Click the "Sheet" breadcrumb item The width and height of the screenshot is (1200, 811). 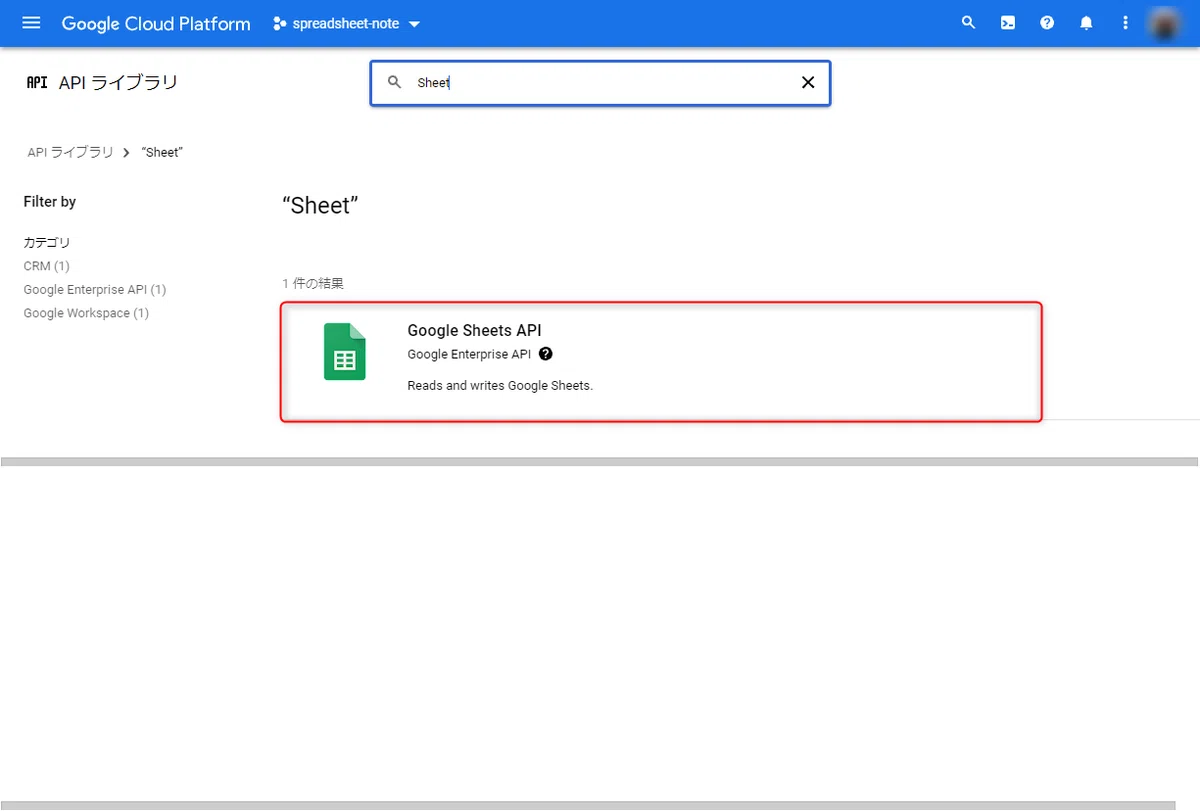[162, 152]
